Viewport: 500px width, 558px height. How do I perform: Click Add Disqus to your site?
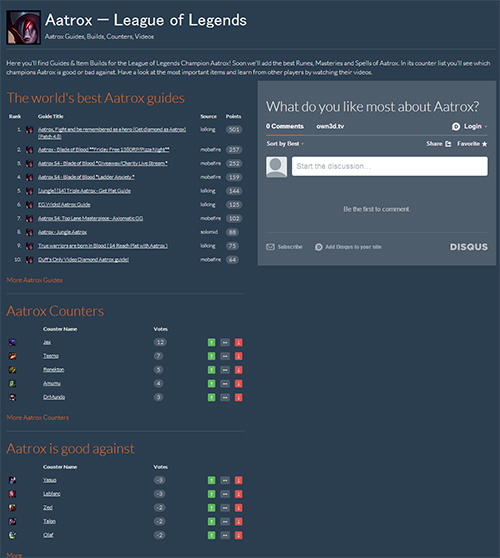348,247
